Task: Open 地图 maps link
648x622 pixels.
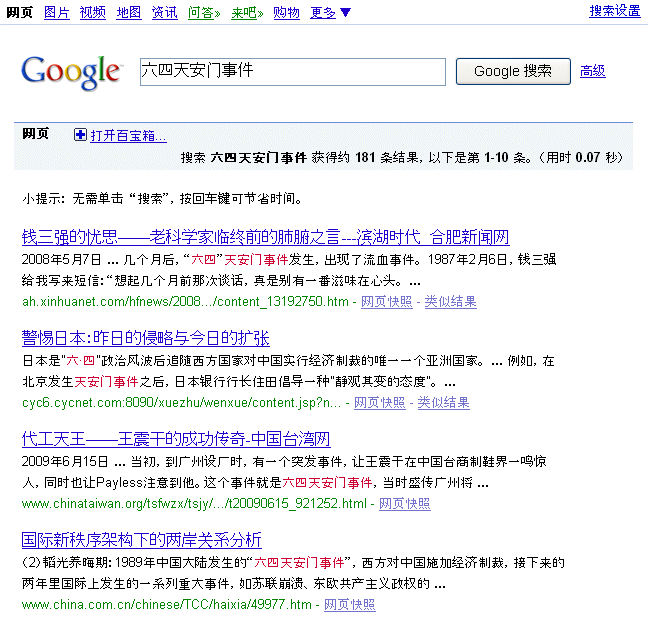Action: point(129,12)
